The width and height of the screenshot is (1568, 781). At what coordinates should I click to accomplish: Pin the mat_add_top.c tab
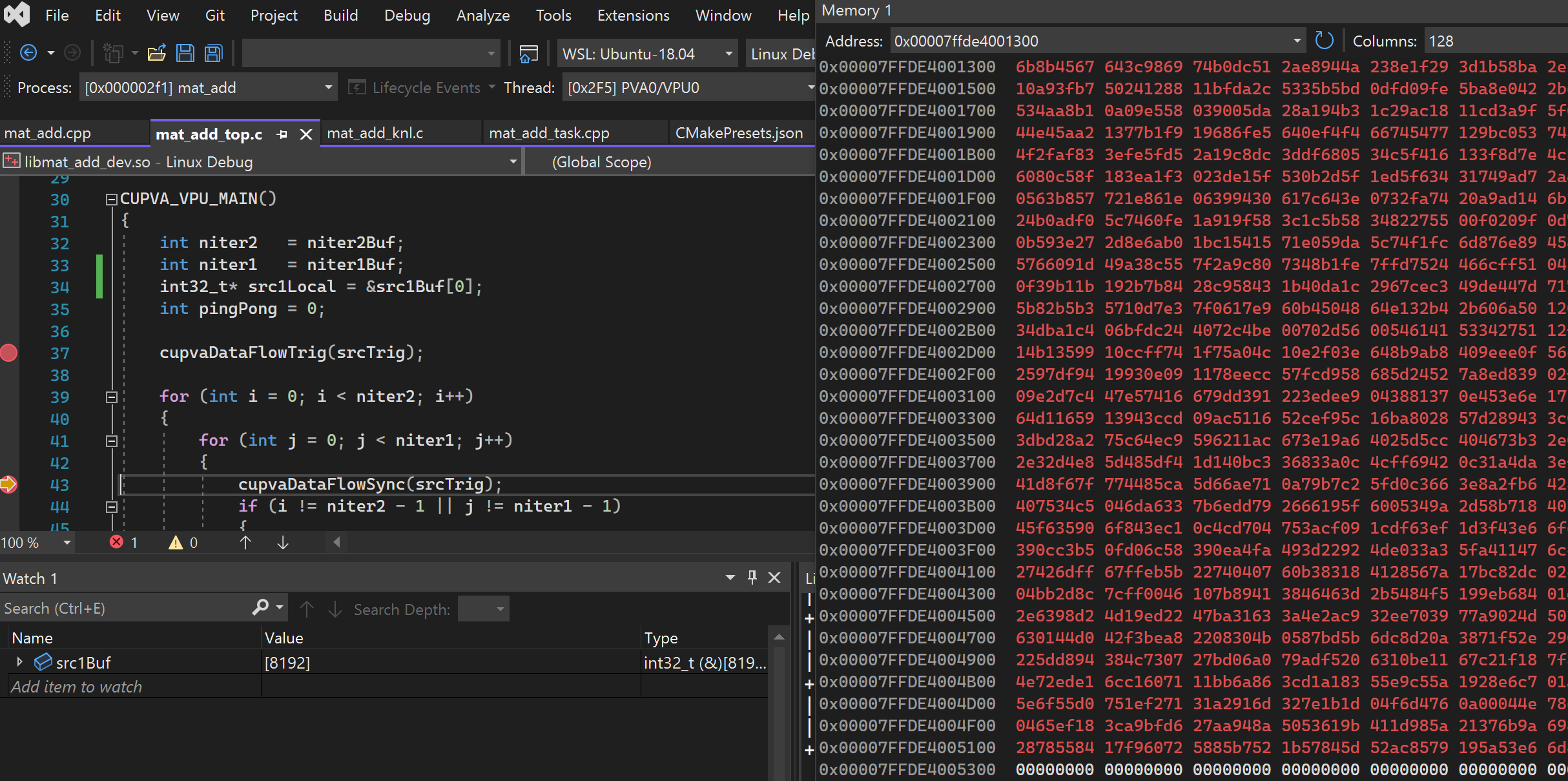[x=282, y=134]
